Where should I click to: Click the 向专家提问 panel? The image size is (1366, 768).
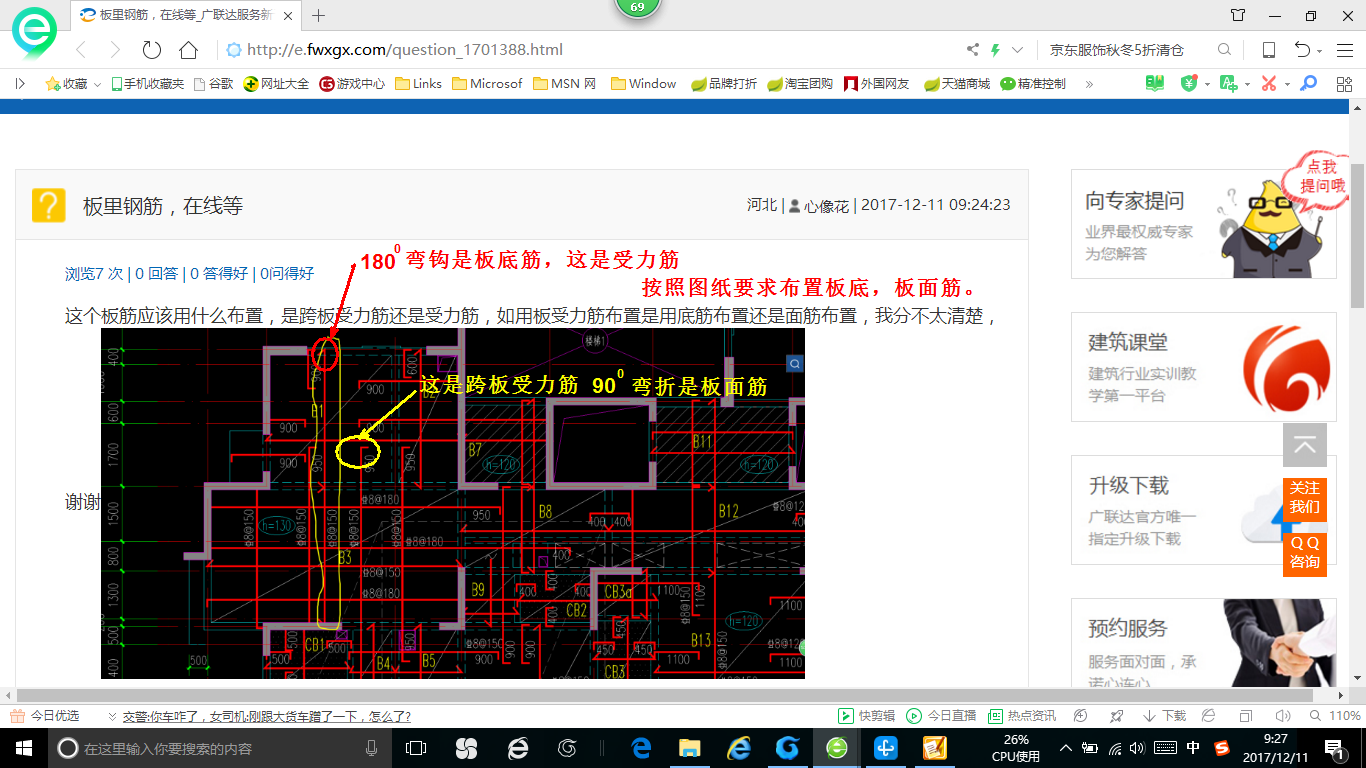point(1203,224)
